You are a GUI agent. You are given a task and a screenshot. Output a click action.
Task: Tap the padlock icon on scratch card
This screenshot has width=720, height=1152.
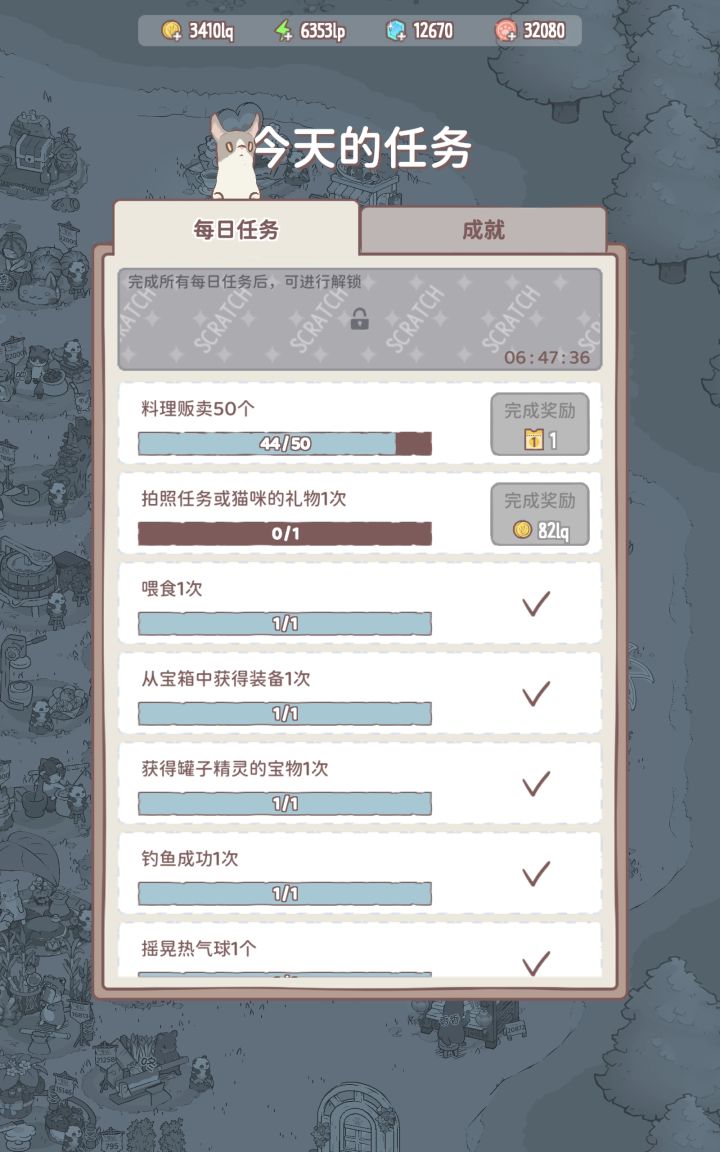(360, 319)
